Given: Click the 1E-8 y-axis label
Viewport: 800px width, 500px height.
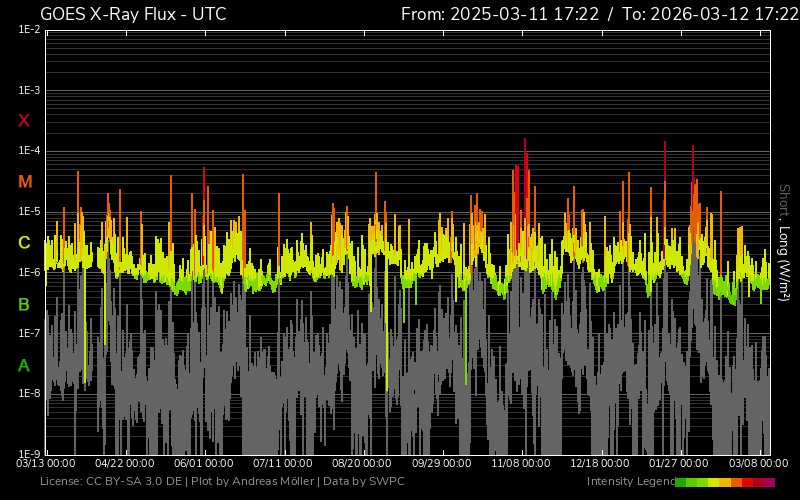Looking at the screenshot, I should 29,393.
